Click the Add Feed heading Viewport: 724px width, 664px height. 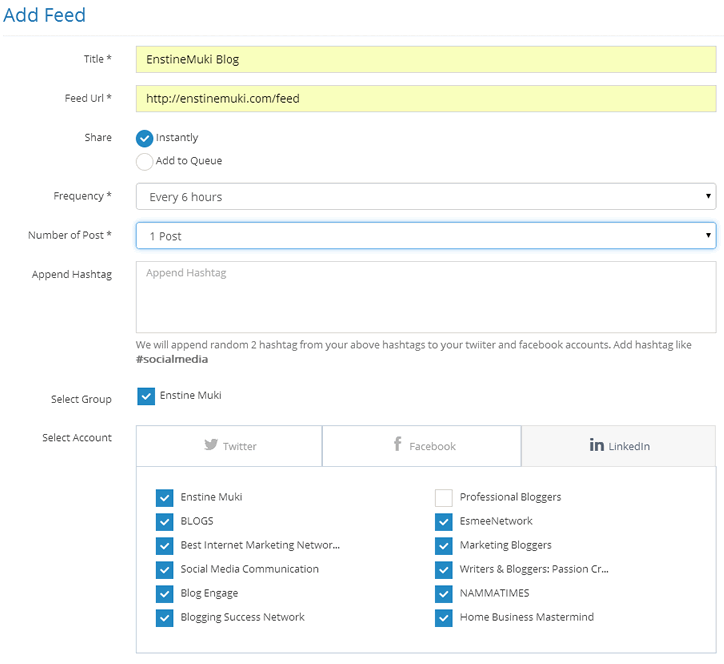(x=44, y=15)
